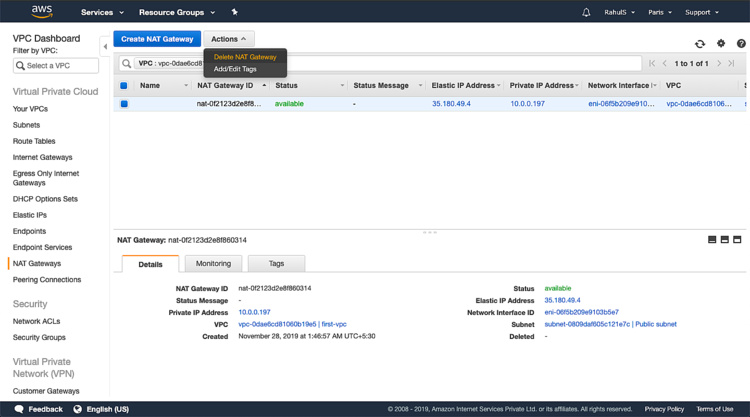Open the help question mark icon

pos(741,44)
